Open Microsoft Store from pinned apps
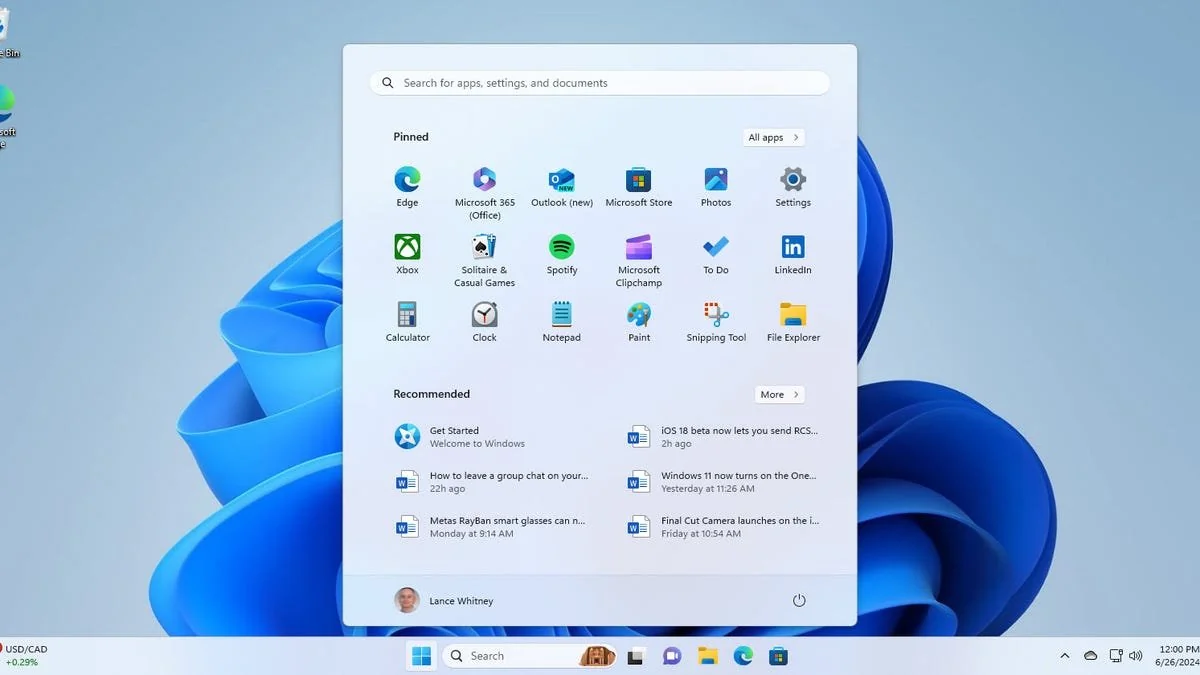This screenshot has height=675, width=1200. point(639,186)
